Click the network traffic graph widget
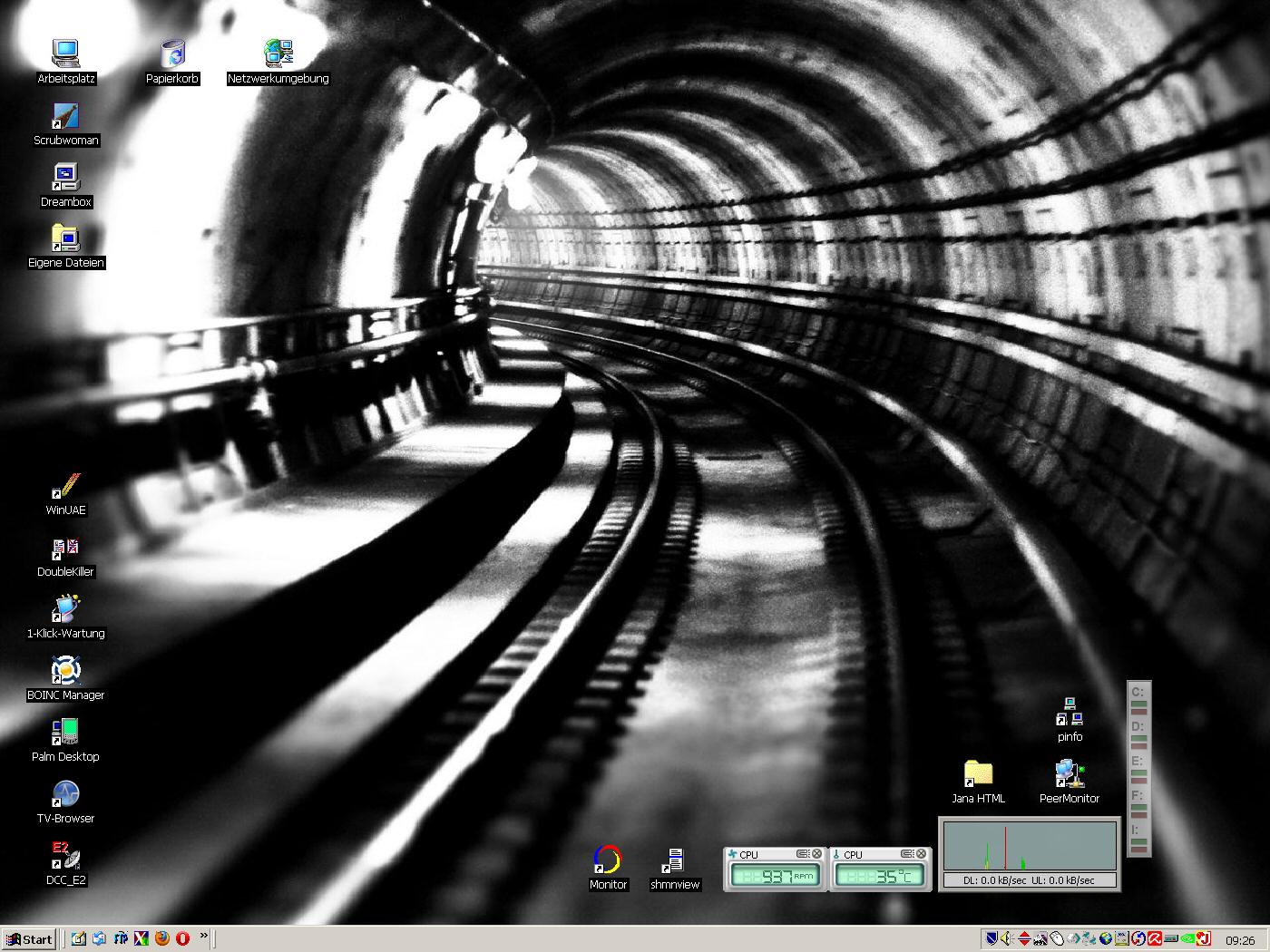This screenshot has width=1270, height=952. coord(1029,846)
